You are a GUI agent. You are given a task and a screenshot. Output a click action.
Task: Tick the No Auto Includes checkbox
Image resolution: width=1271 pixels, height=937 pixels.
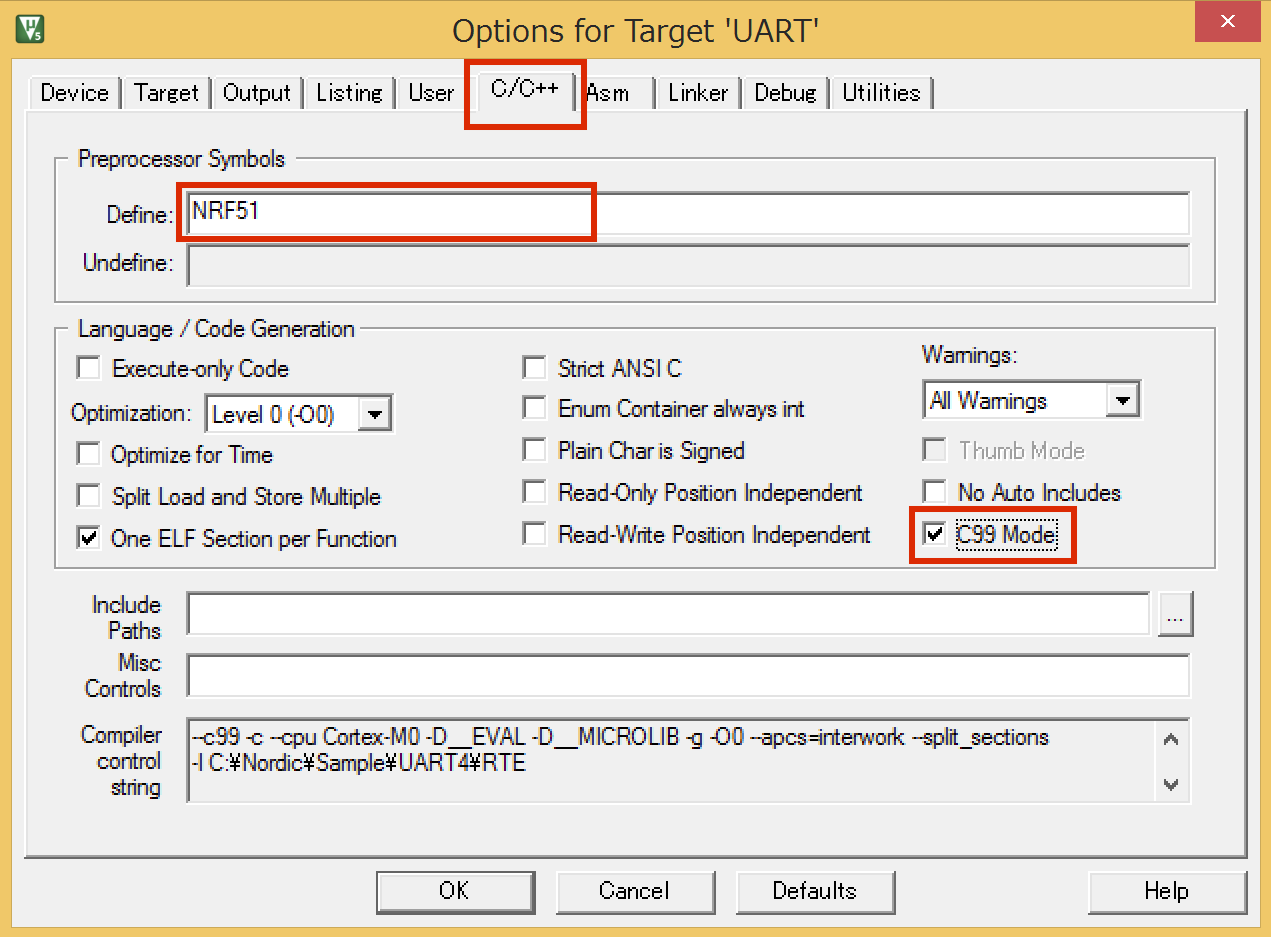(x=934, y=493)
